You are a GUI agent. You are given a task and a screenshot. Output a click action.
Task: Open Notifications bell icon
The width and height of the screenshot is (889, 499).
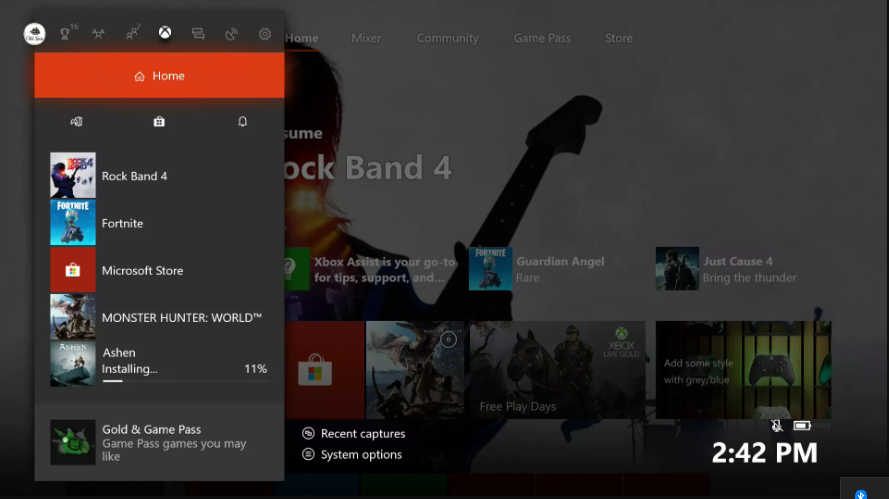pyautogui.click(x=243, y=121)
